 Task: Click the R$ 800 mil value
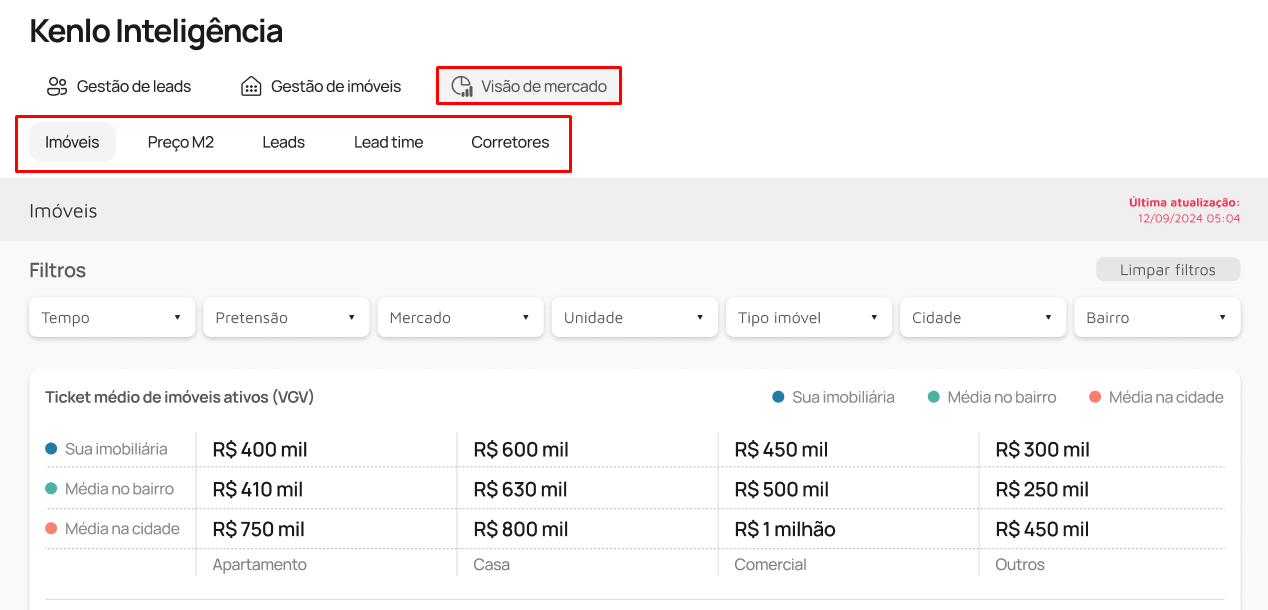click(521, 530)
